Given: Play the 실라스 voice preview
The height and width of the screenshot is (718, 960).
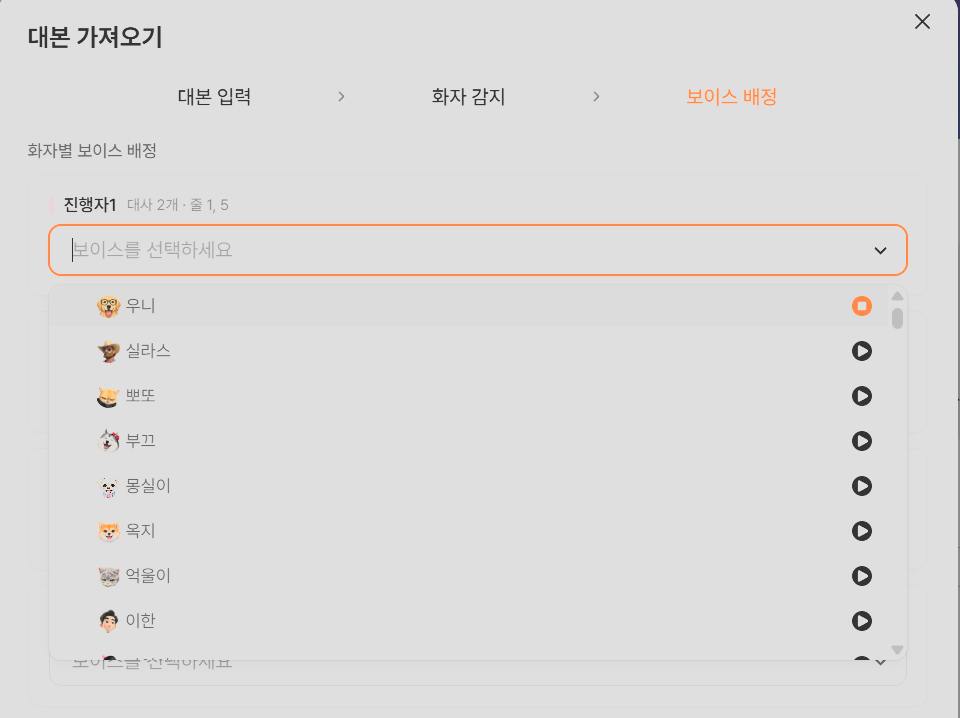Looking at the screenshot, I should [861, 351].
